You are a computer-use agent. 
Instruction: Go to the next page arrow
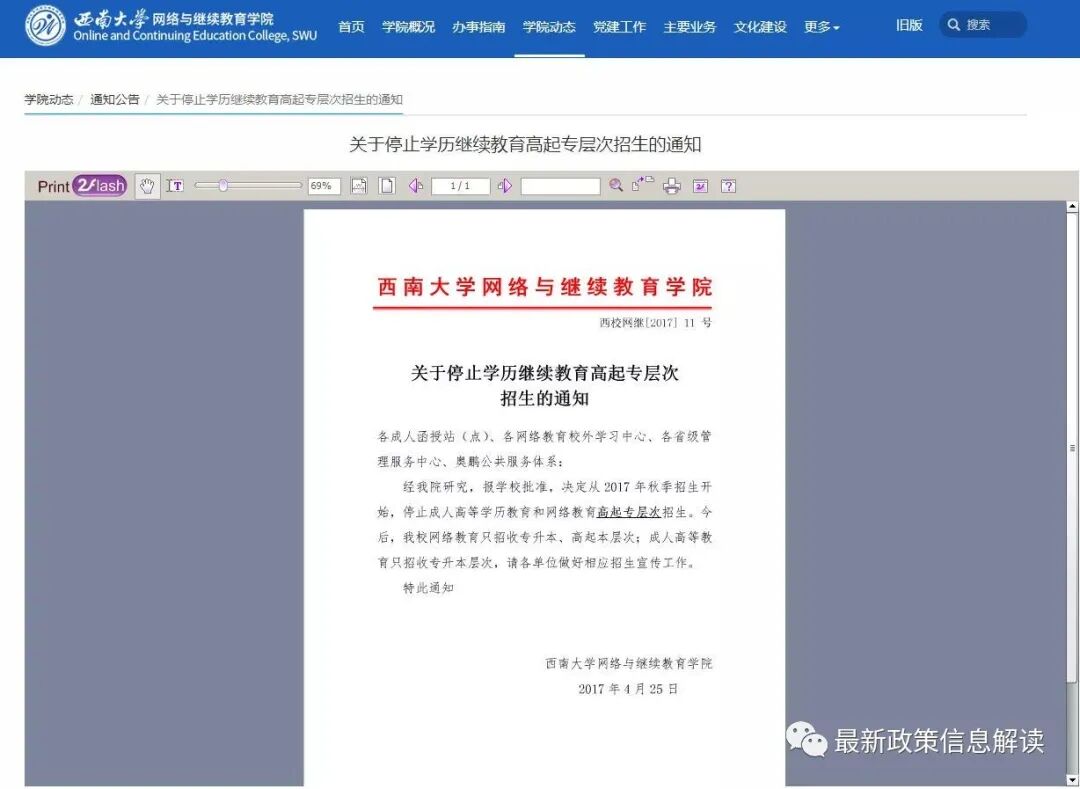tap(505, 185)
